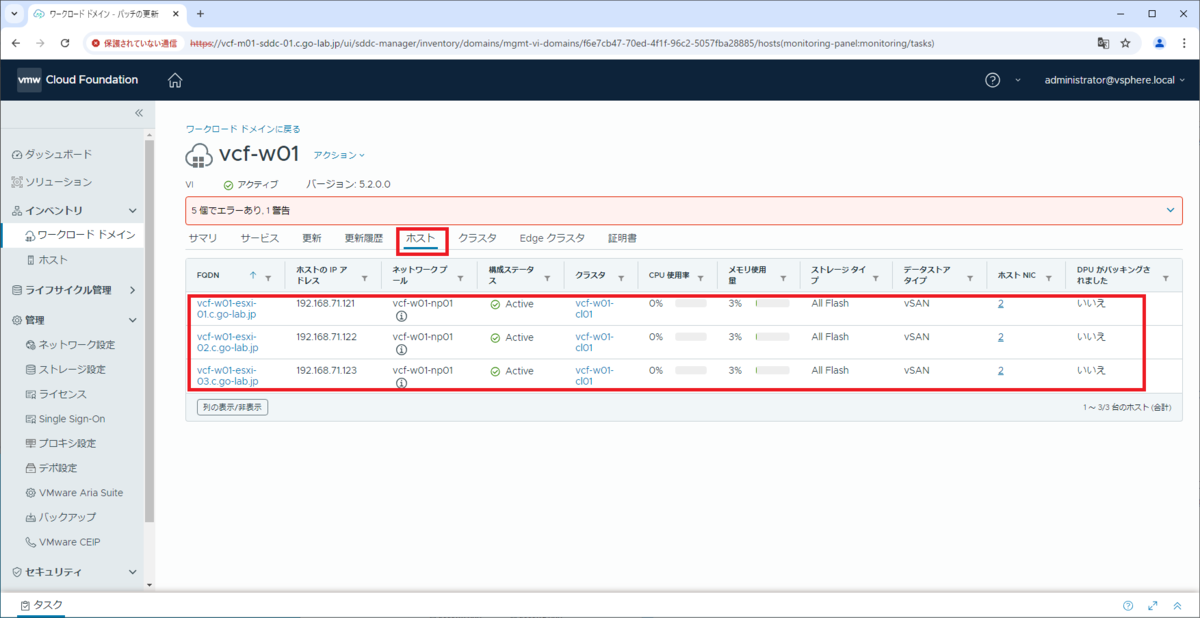Screen dimensions: 1200x618
Task: Switch to the 更新履歴 tab
Action: (x=364, y=238)
